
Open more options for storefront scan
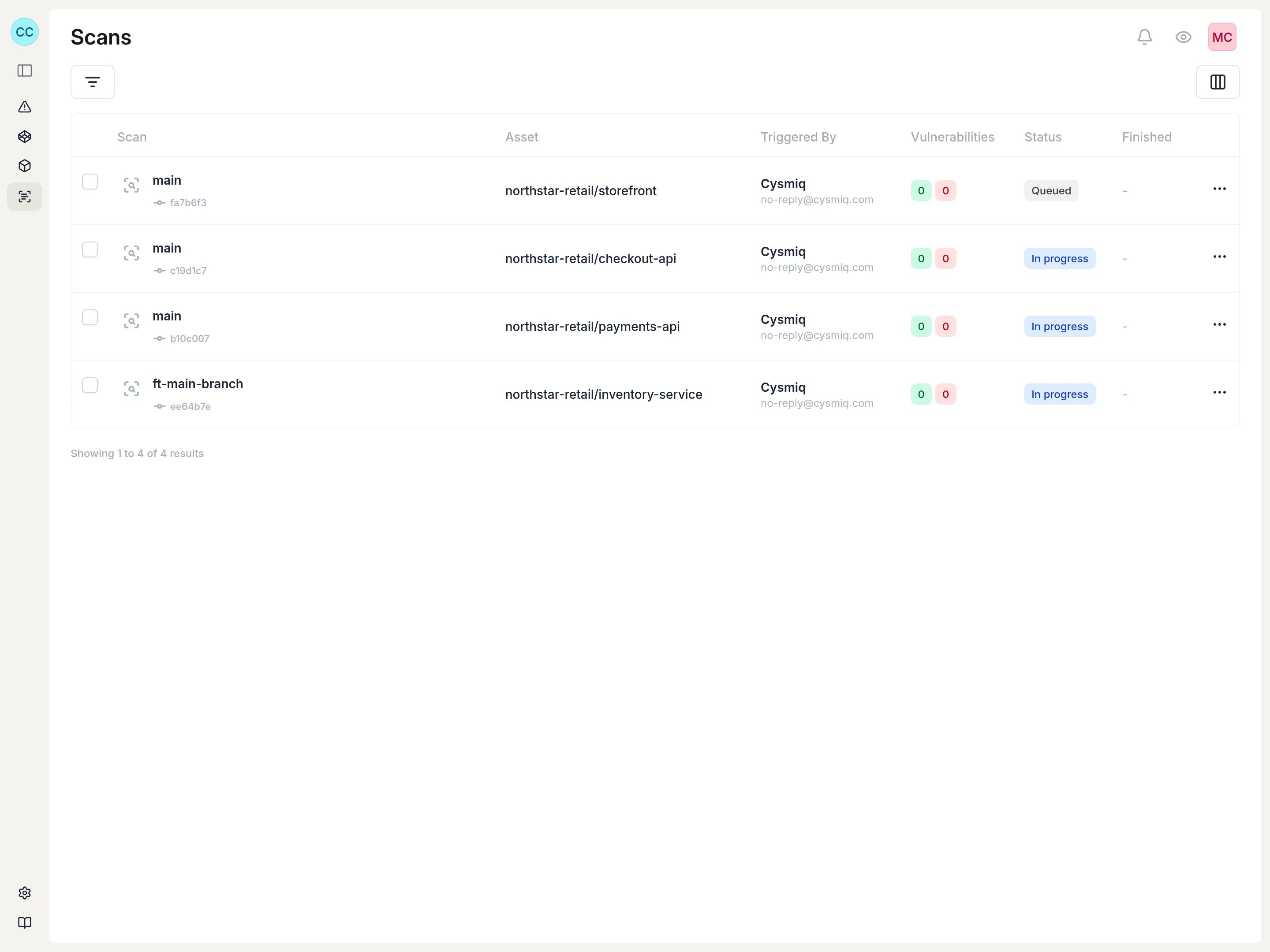(1219, 189)
